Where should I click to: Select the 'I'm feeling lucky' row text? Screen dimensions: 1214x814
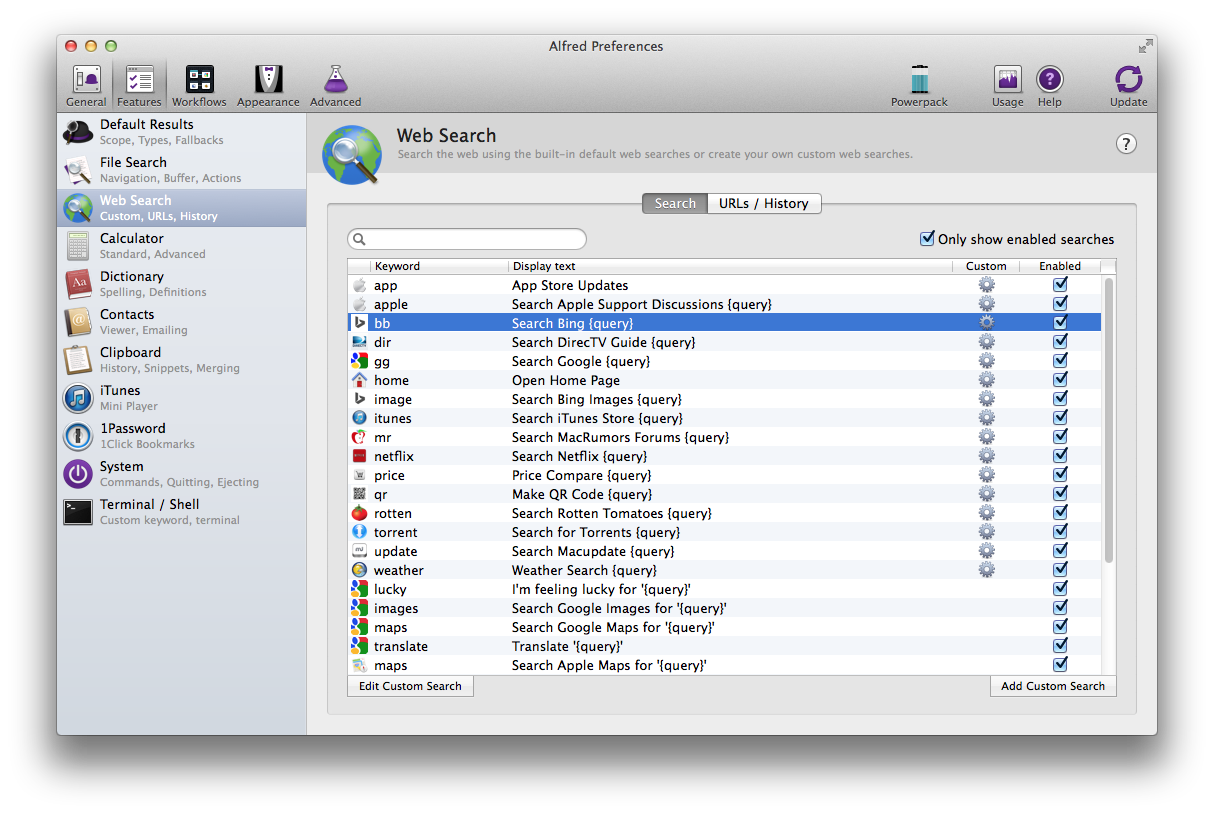click(601, 589)
